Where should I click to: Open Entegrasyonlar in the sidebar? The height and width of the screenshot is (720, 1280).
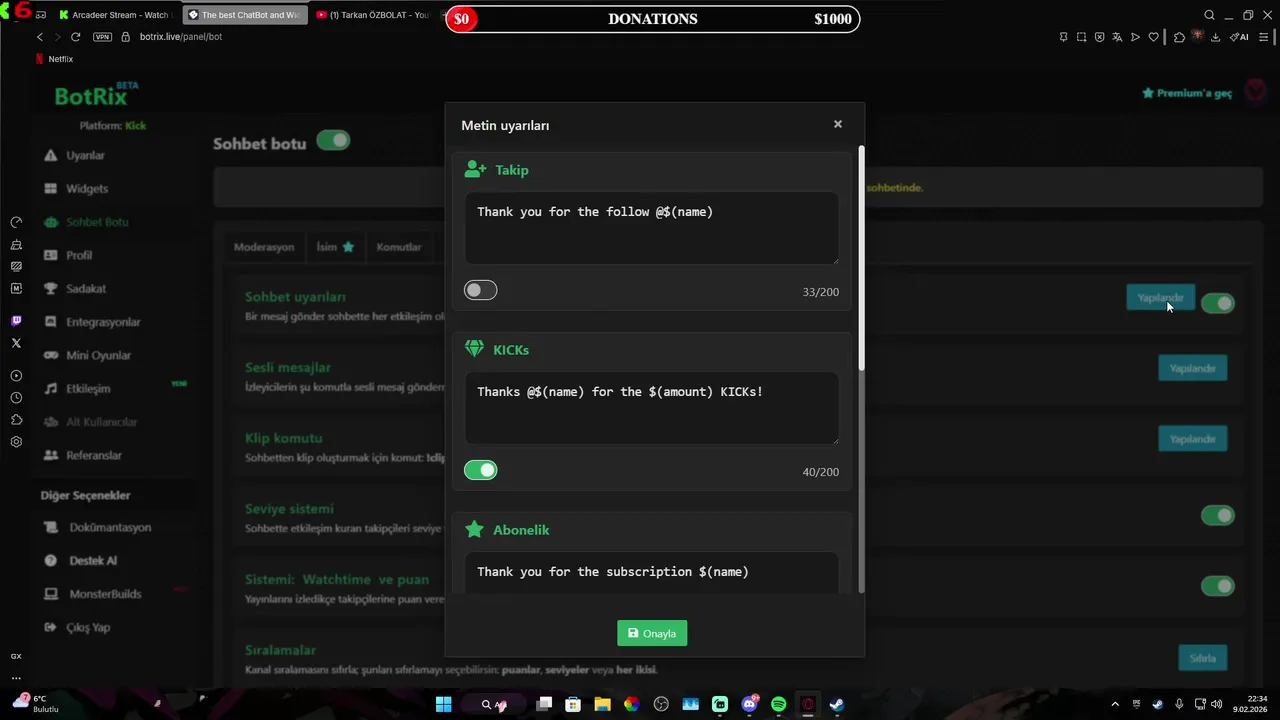point(92,322)
